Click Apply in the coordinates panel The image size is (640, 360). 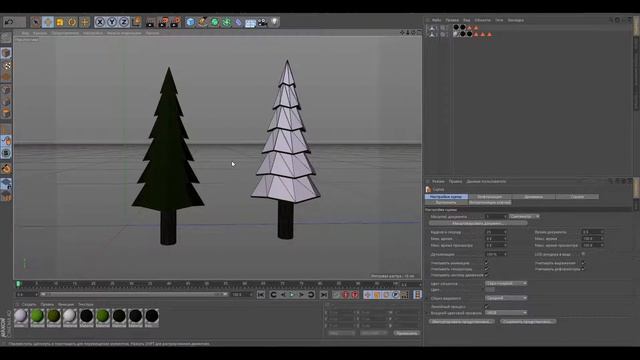pos(407,333)
